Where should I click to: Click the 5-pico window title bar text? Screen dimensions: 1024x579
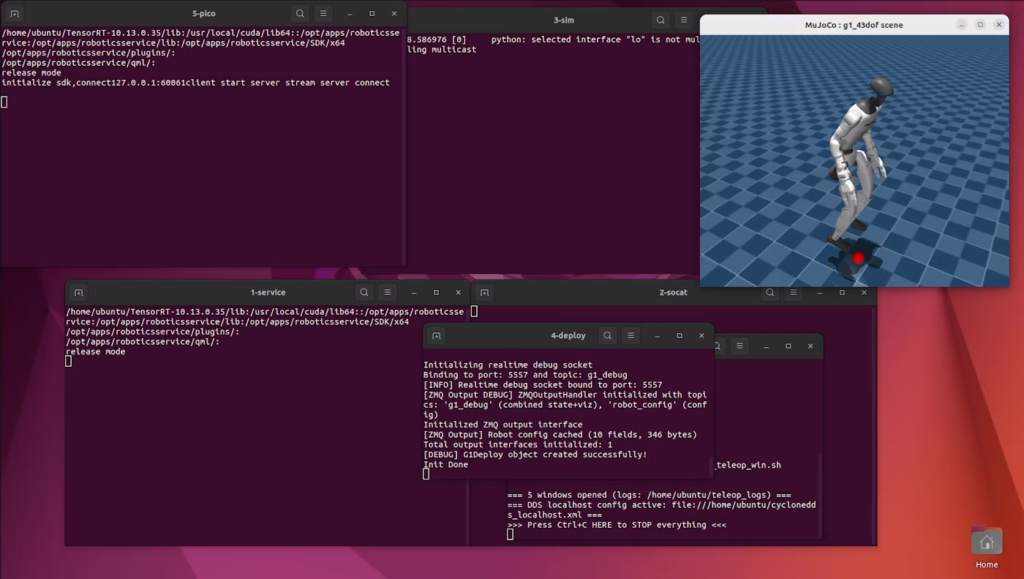pyautogui.click(x=204, y=13)
